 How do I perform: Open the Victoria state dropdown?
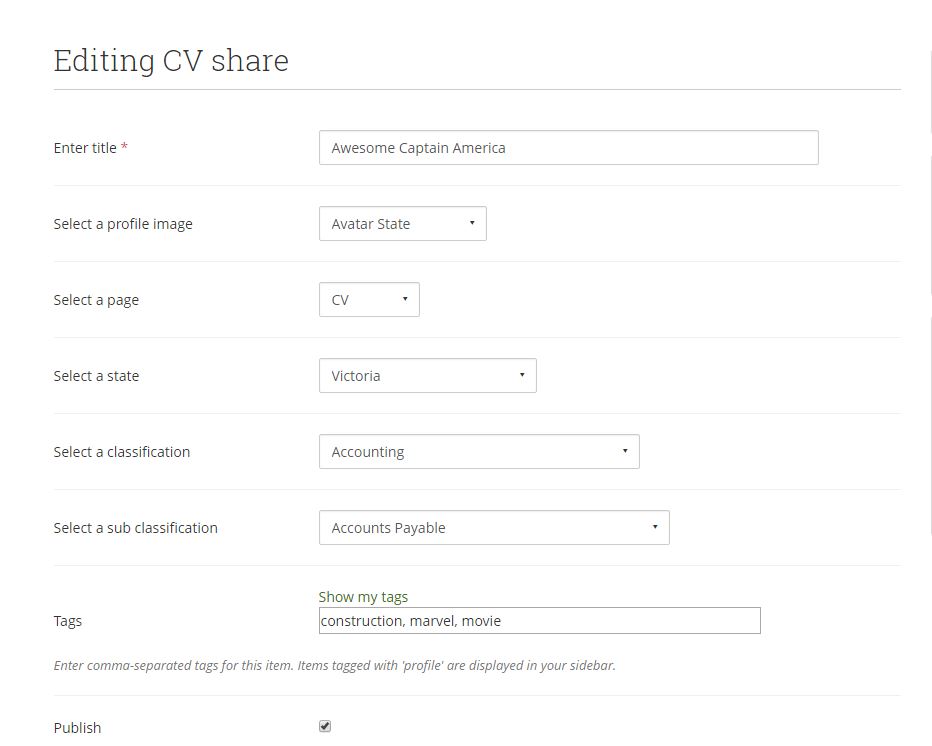pyautogui.click(x=427, y=376)
